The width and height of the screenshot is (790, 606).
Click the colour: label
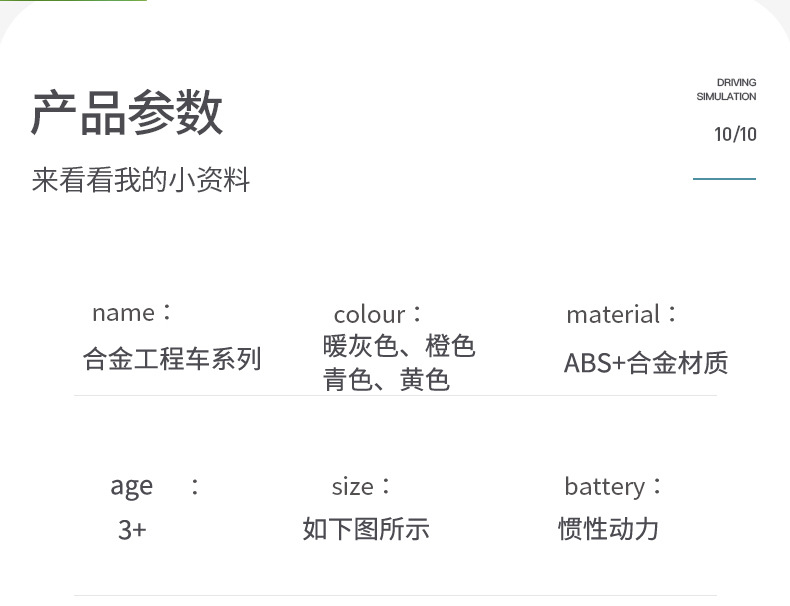378,314
